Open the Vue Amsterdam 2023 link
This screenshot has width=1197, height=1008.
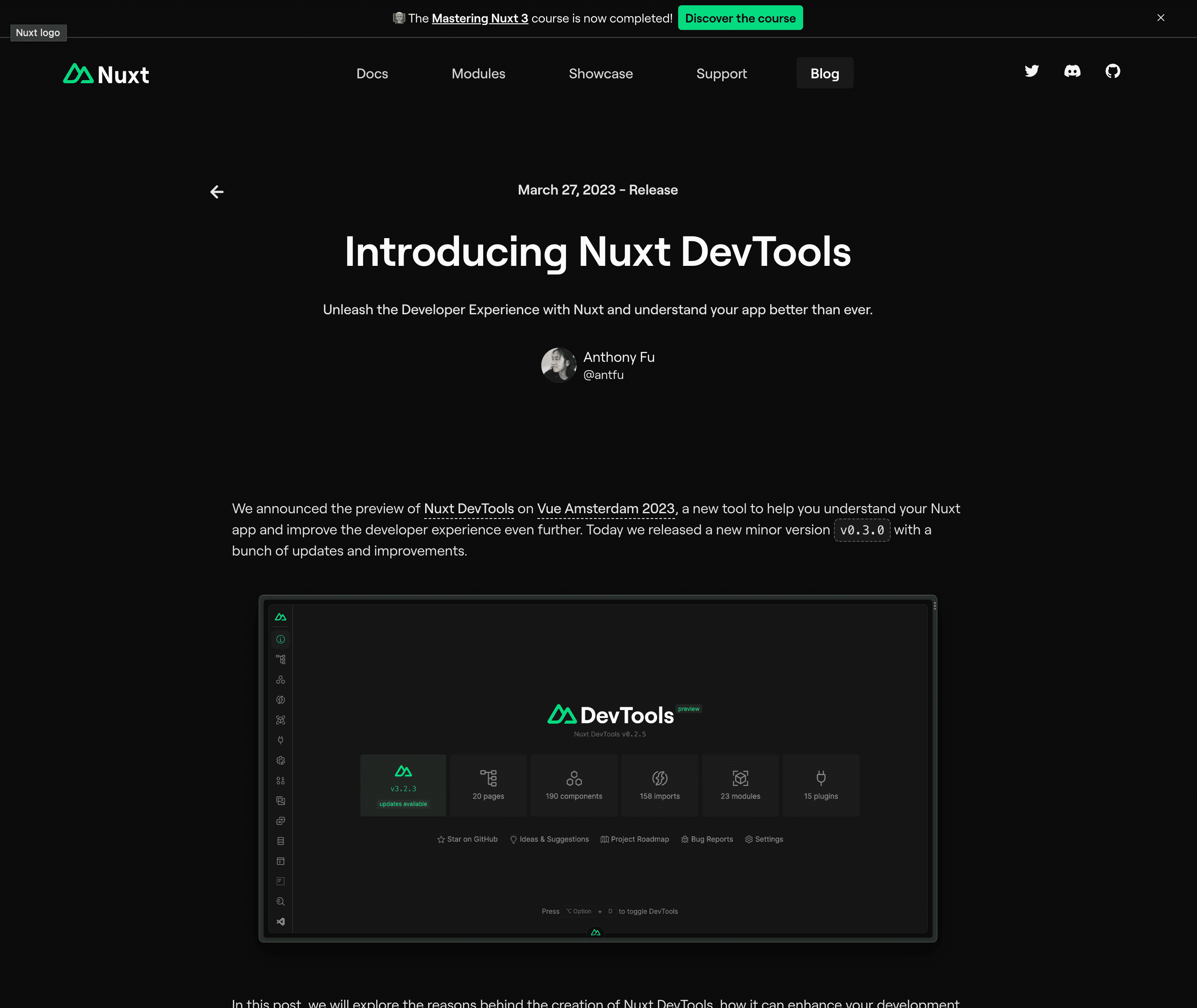click(x=606, y=508)
